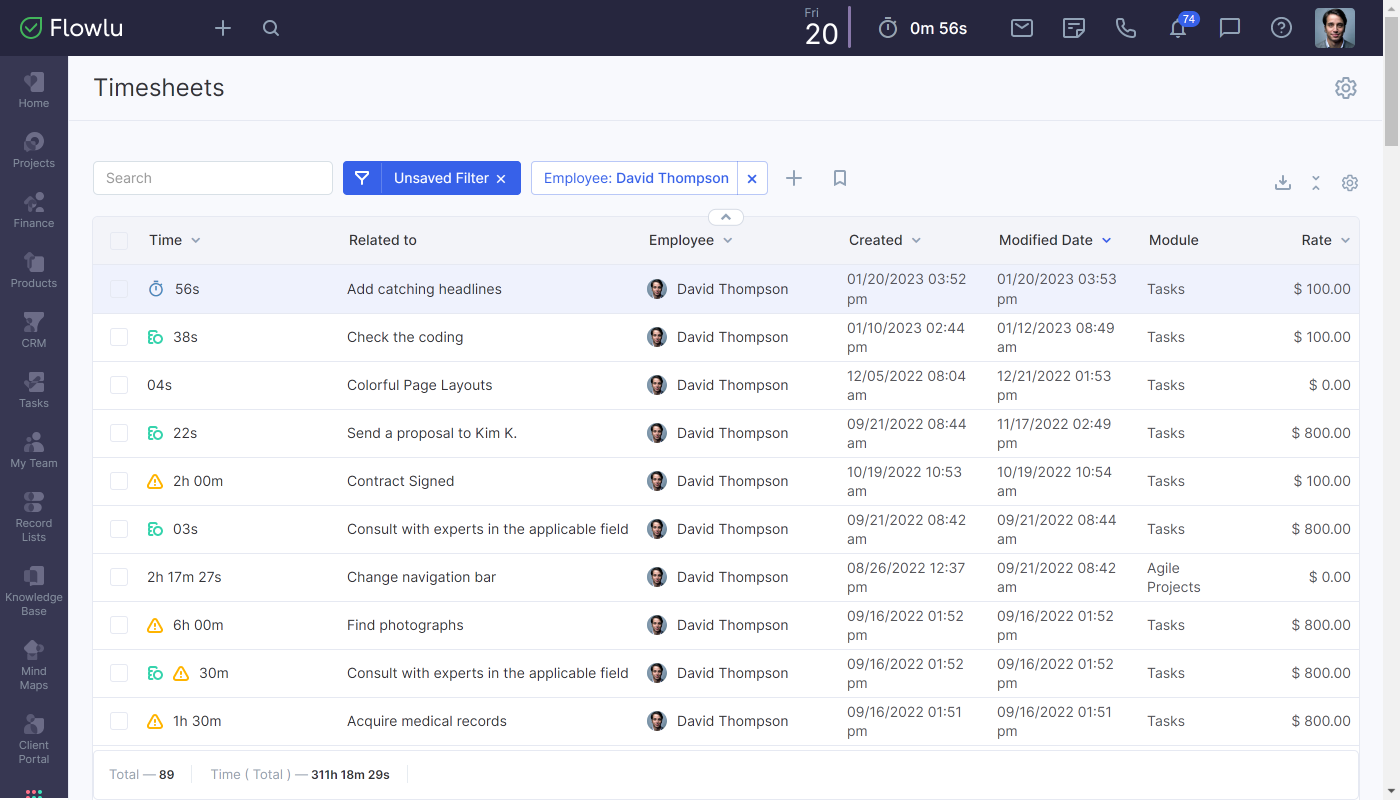Remove Employee David Thompson filter
Image resolution: width=1400 pixels, height=800 pixels.
click(x=752, y=178)
